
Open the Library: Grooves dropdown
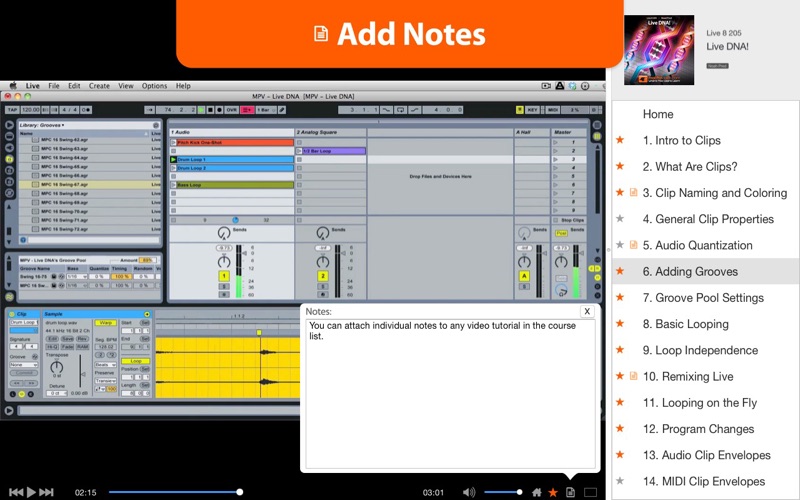(x=42, y=125)
